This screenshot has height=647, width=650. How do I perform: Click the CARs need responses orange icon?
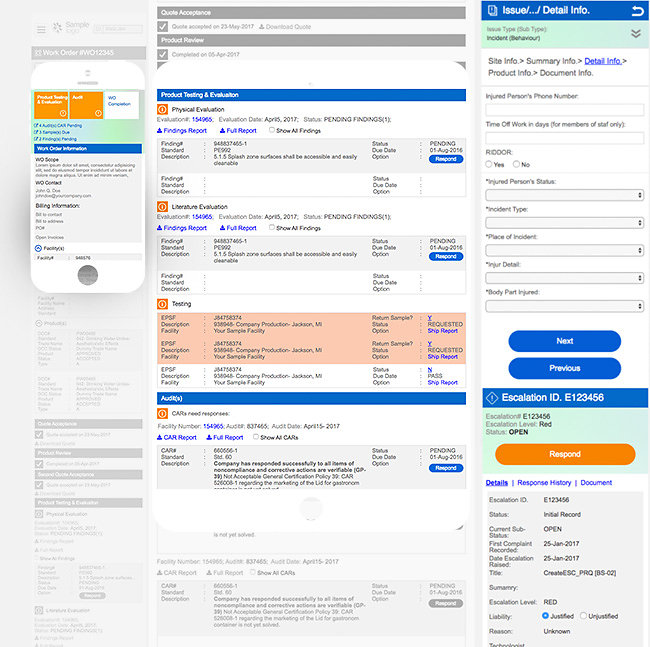[x=162, y=413]
